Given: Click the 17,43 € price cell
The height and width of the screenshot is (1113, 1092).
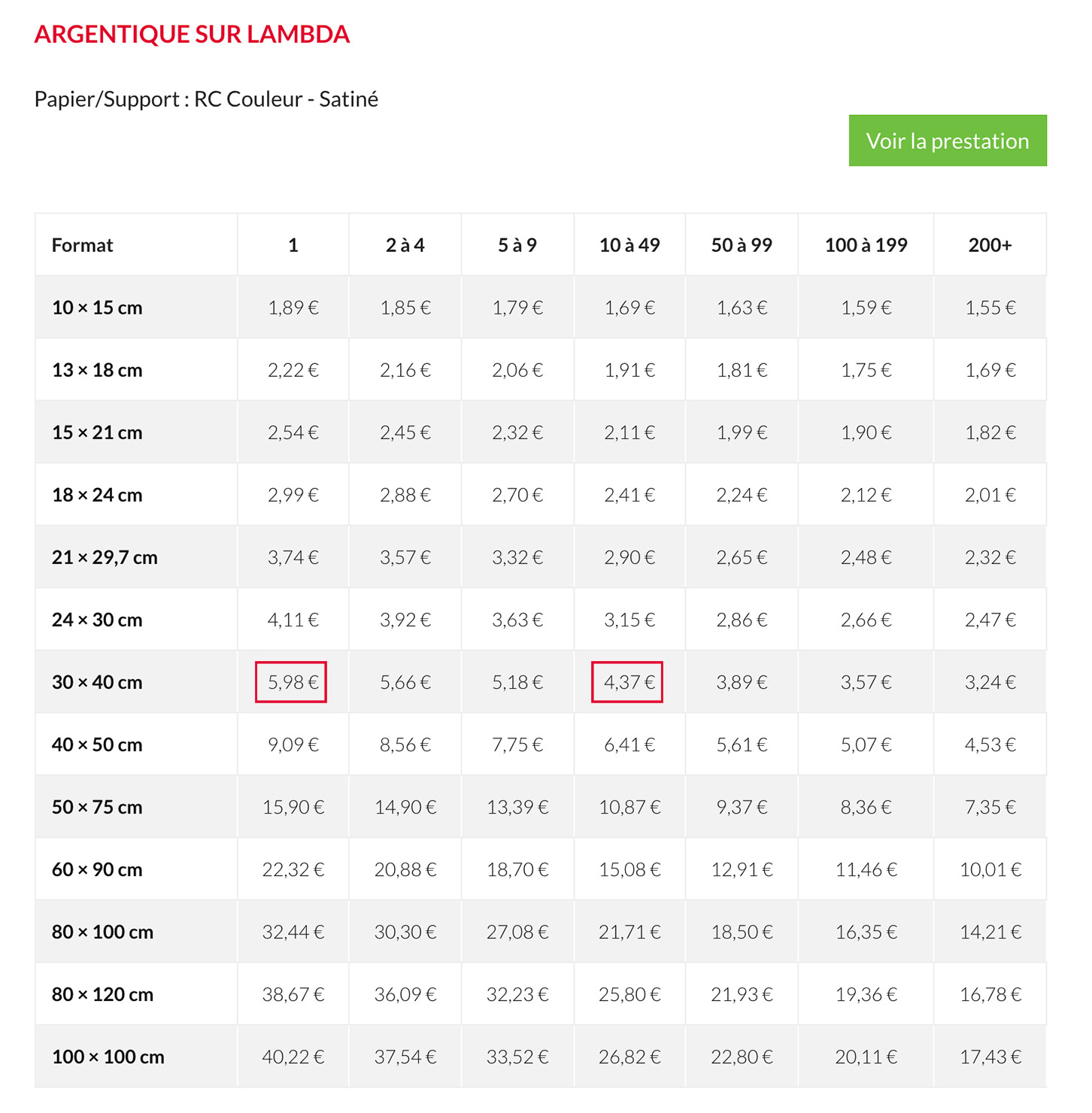Looking at the screenshot, I should pyautogui.click(x=990, y=1057).
